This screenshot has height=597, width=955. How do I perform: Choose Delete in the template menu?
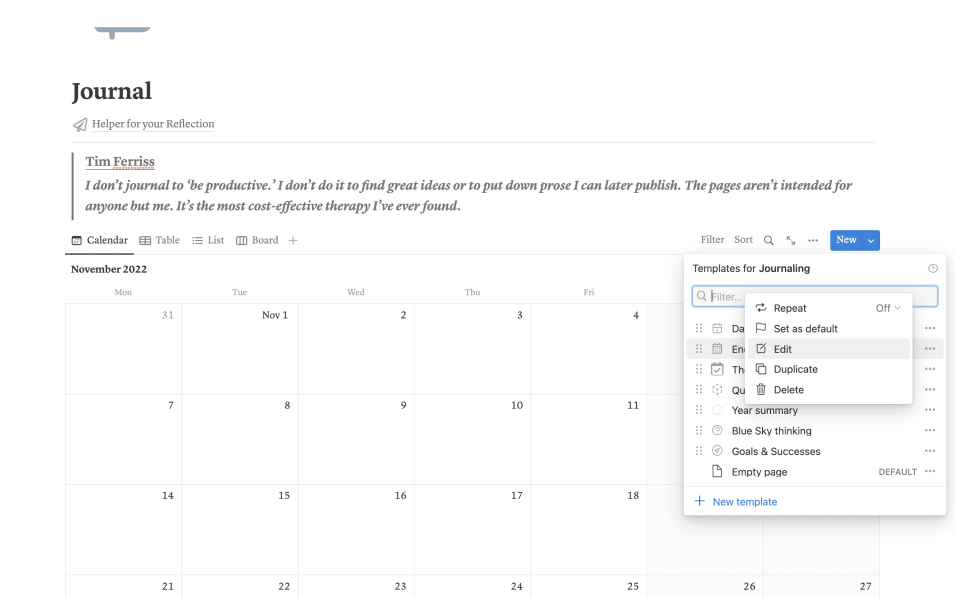(828, 390)
